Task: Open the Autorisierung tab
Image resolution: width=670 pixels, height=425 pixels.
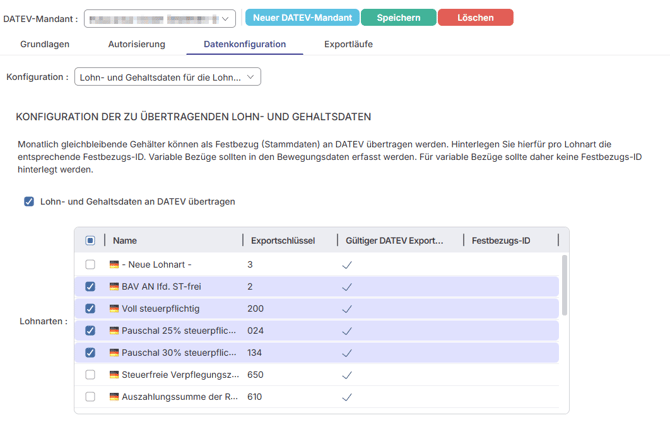Action: pyautogui.click(x=137, y=44)
